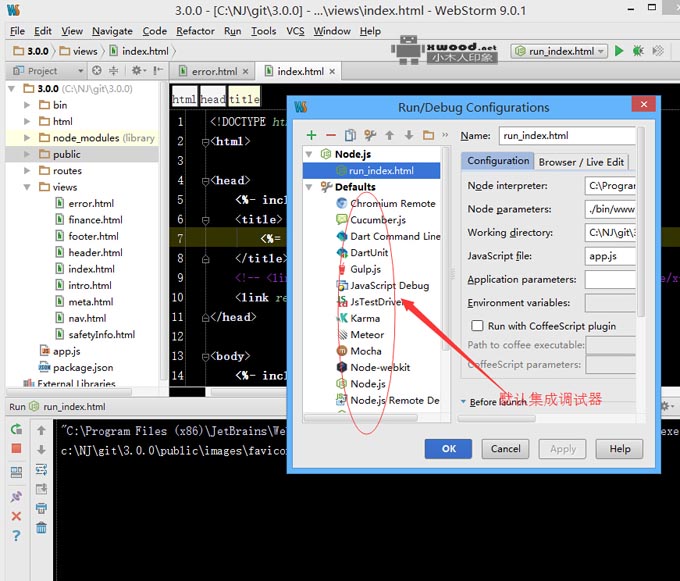Collapse Node.js group in configurations
The width and height of the screenshot is (680, 581).
click(x=309, y=154)
